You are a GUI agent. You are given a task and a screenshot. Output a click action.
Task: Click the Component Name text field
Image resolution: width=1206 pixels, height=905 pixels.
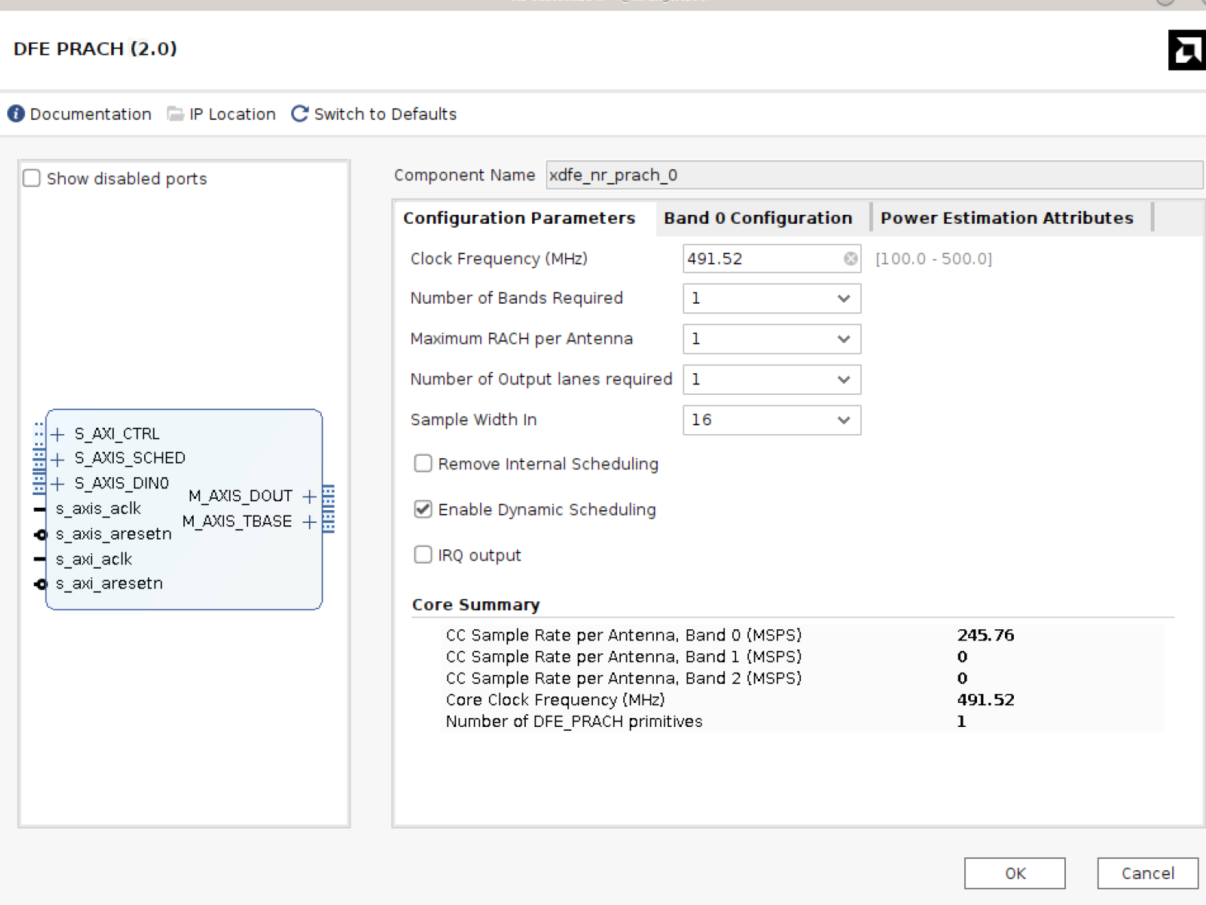(873, 175)
